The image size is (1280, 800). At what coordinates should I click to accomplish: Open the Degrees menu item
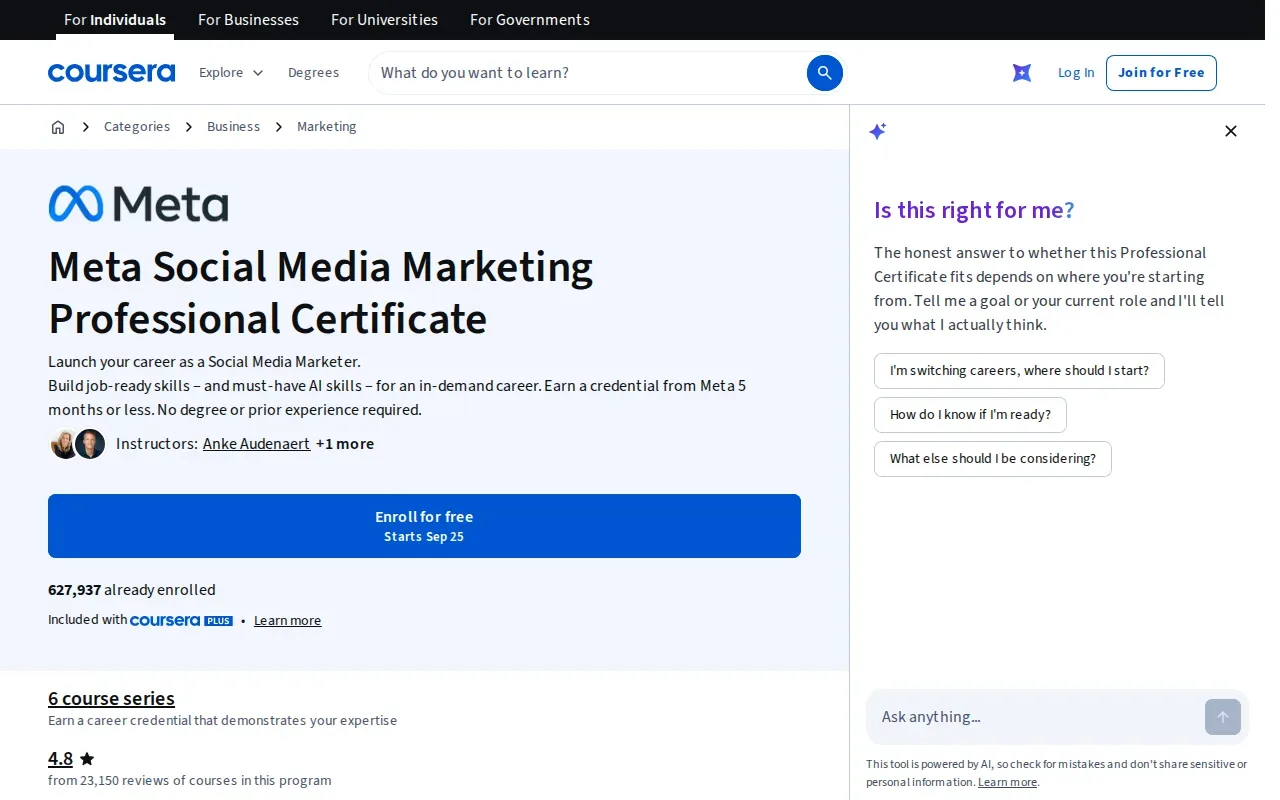click(313, 72)
